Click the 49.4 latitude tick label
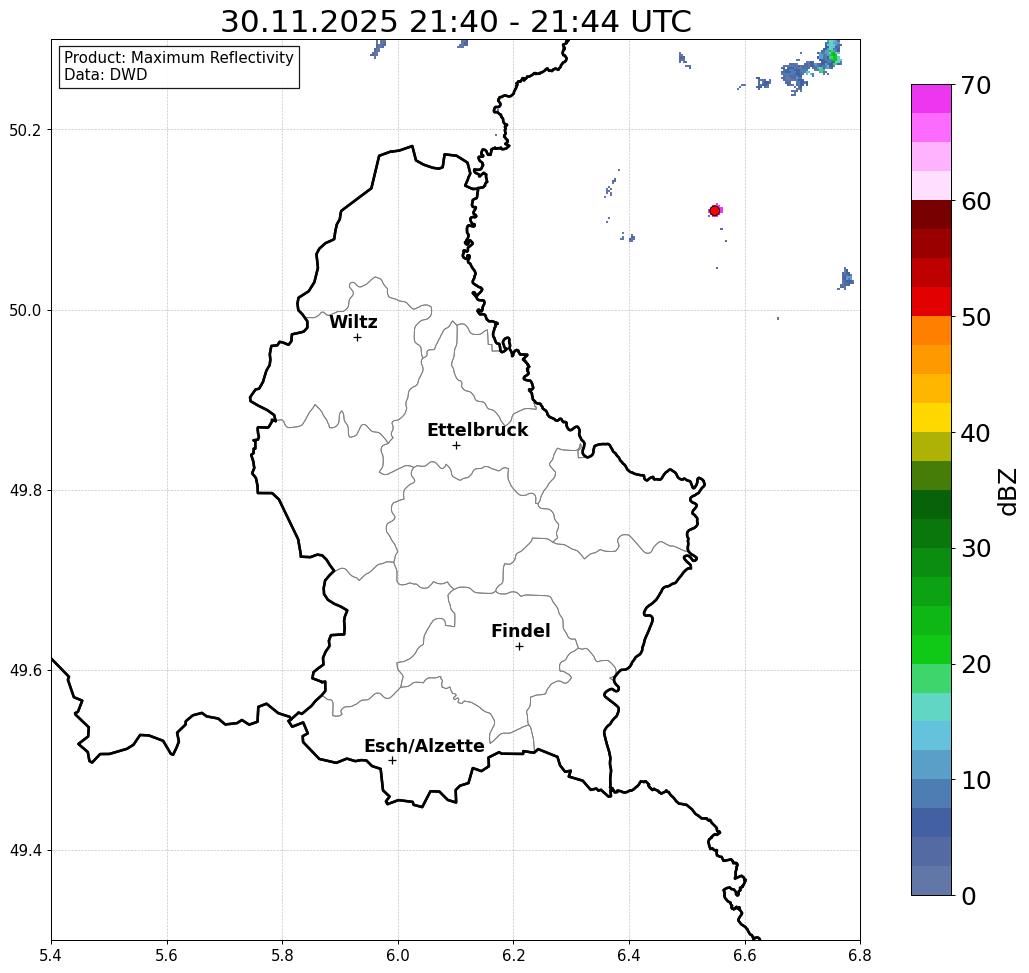1029x973 pixels. point(25,851)
